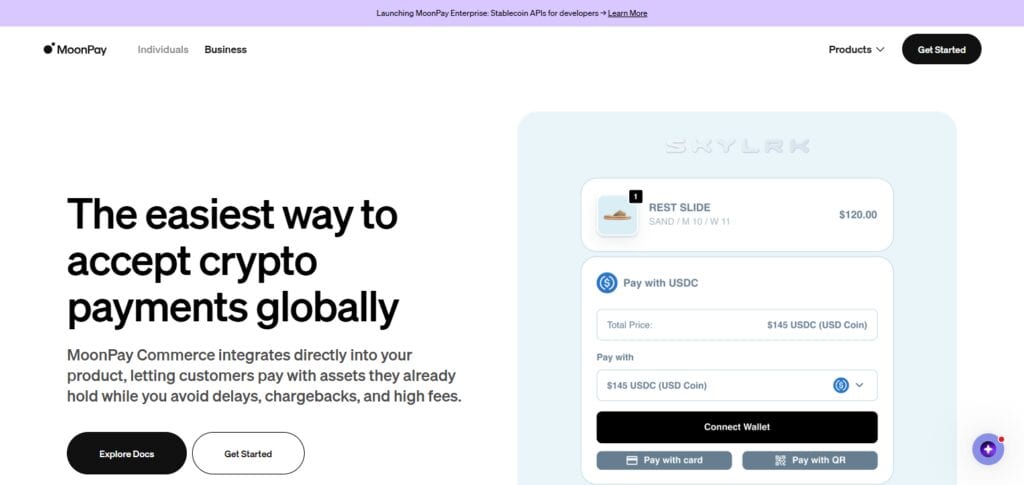This screenshot has height=485, width=1024.
Task: Open the Products menu
Action: click(x=856, y=50)
